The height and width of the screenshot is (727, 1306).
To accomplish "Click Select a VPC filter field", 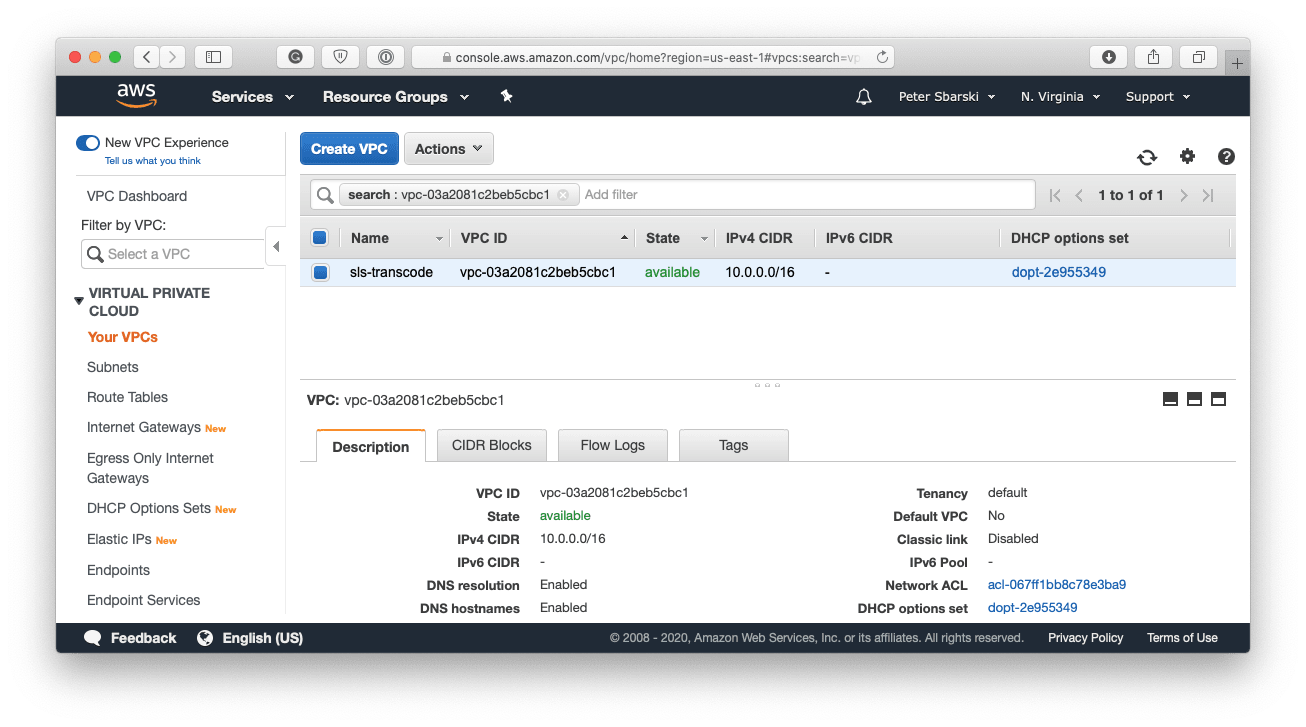I will tap(173, 254).
